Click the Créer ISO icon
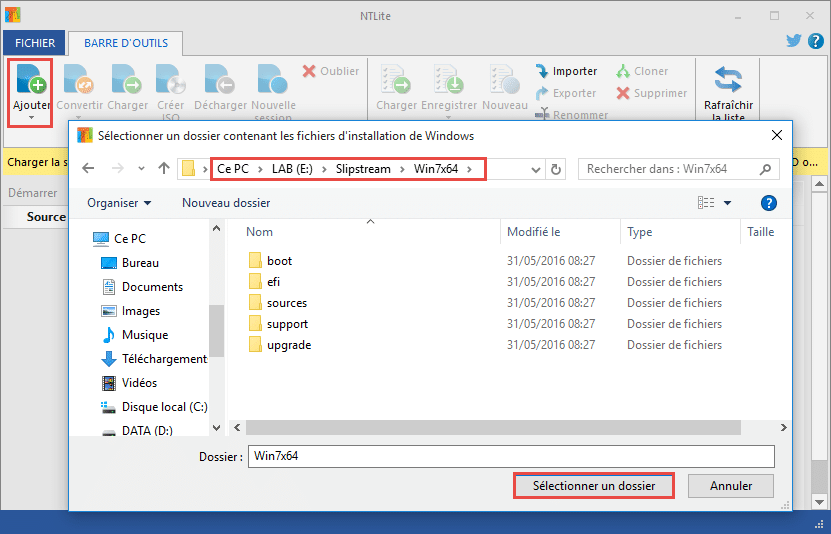The width and height of the screenshot is (831, 534). click(171, 79)
